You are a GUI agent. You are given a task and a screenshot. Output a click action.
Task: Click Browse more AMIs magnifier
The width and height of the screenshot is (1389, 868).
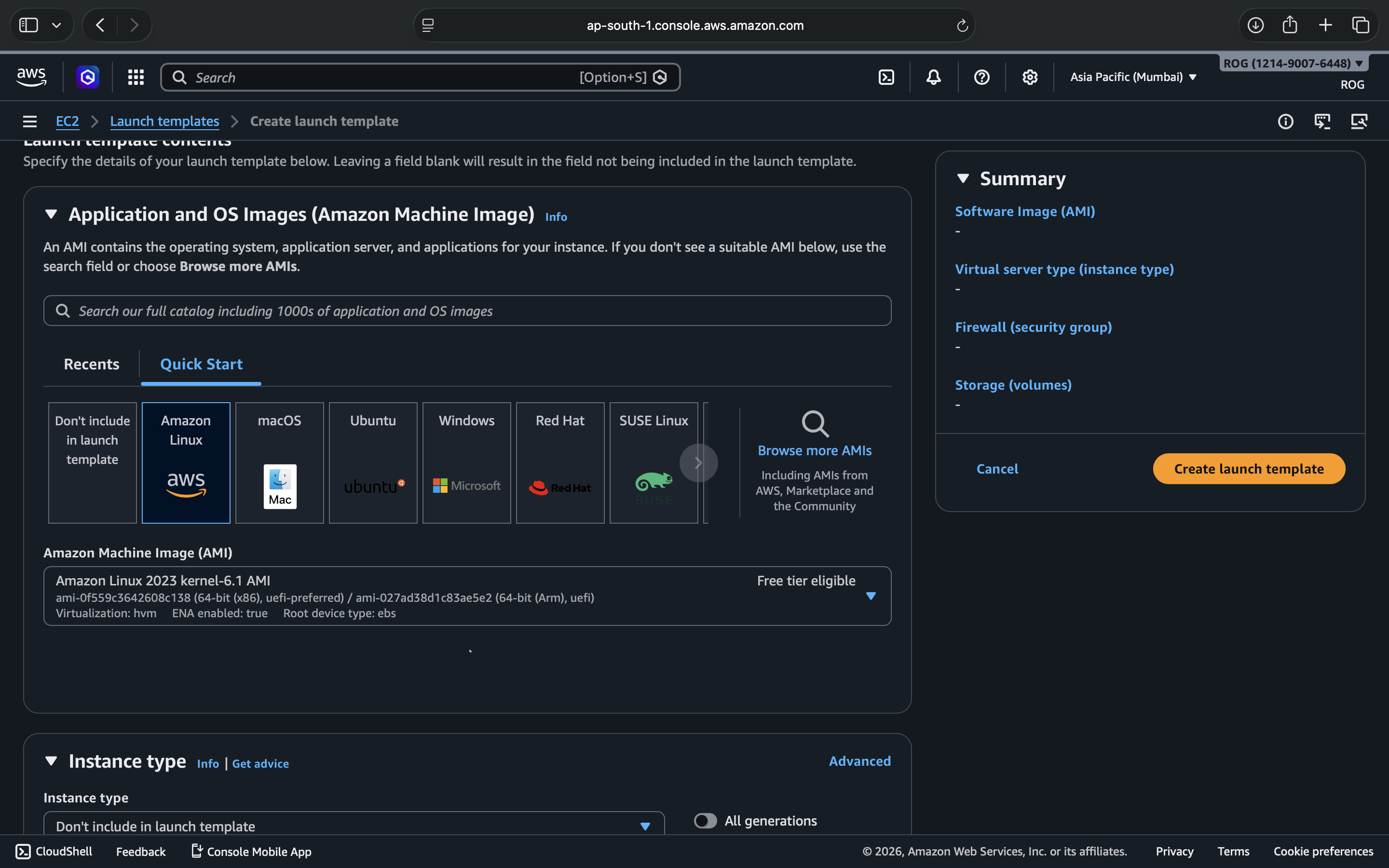(815, 425)
